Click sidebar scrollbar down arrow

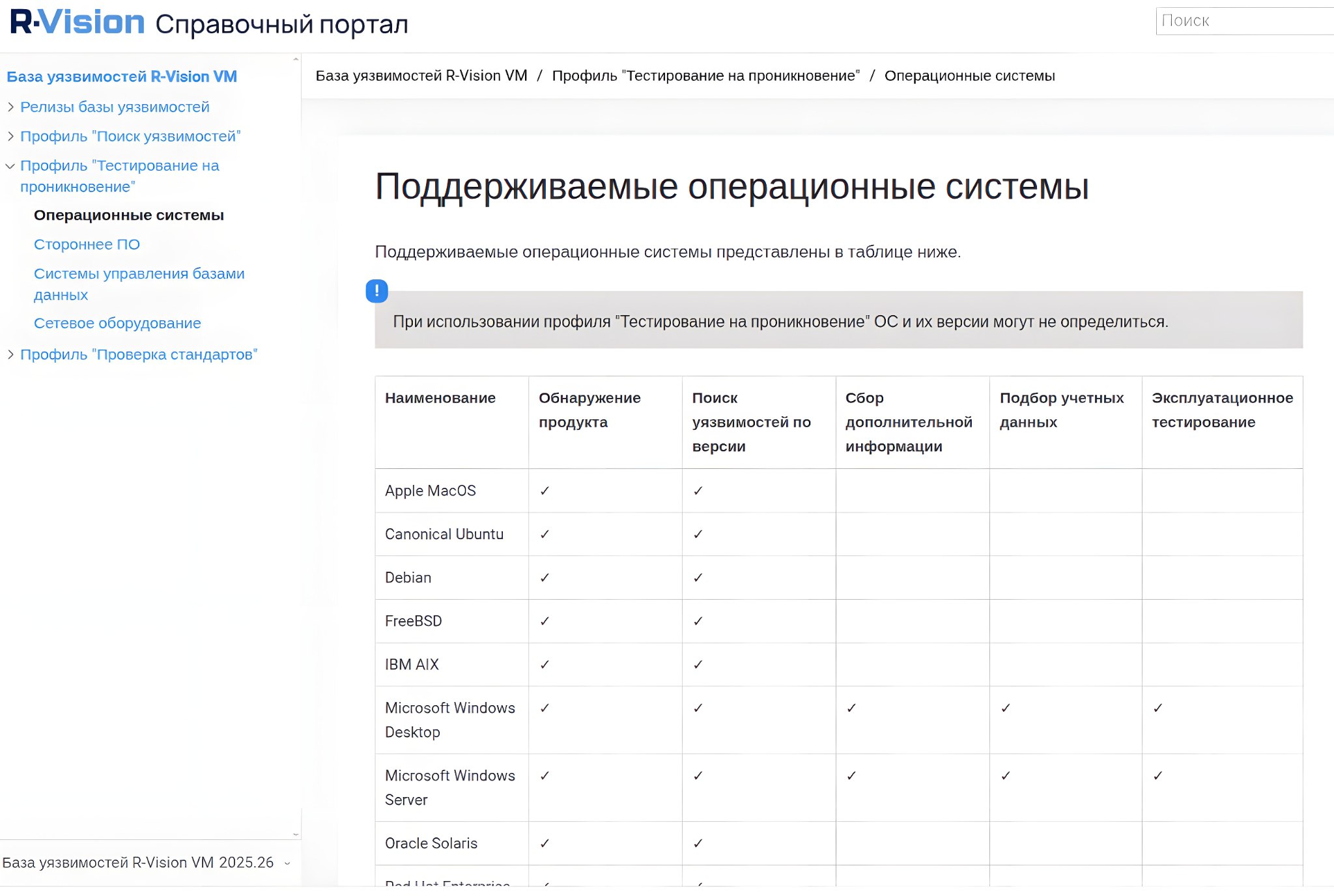tap(296, 834)
